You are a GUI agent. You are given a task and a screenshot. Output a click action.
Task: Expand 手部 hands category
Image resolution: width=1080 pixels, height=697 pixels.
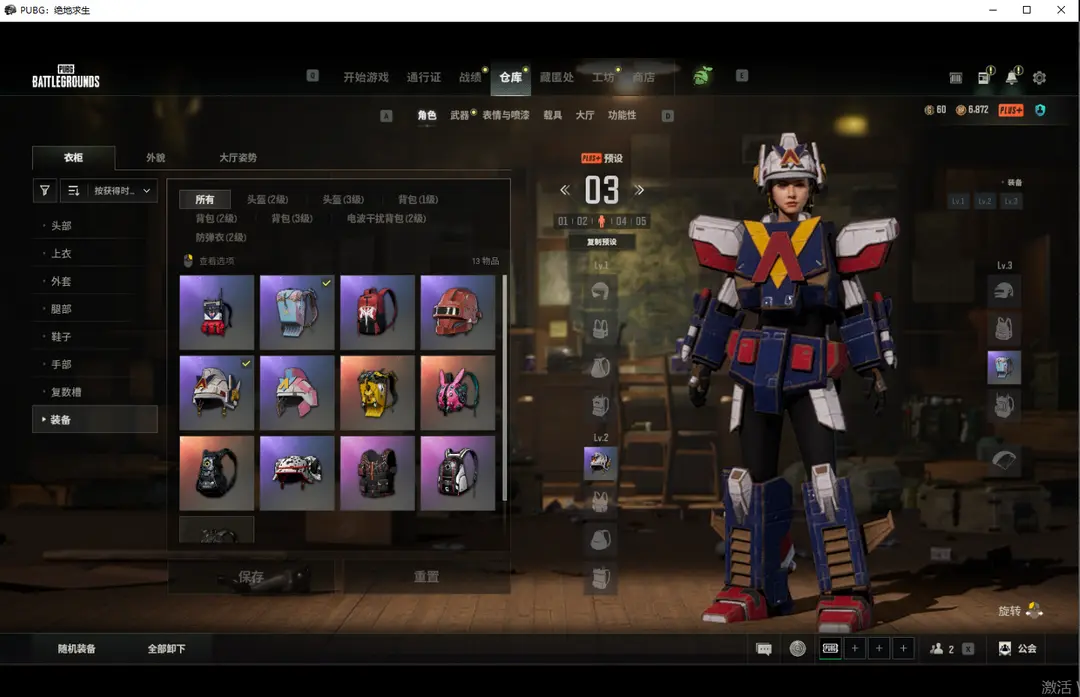(x=94, y=364)
